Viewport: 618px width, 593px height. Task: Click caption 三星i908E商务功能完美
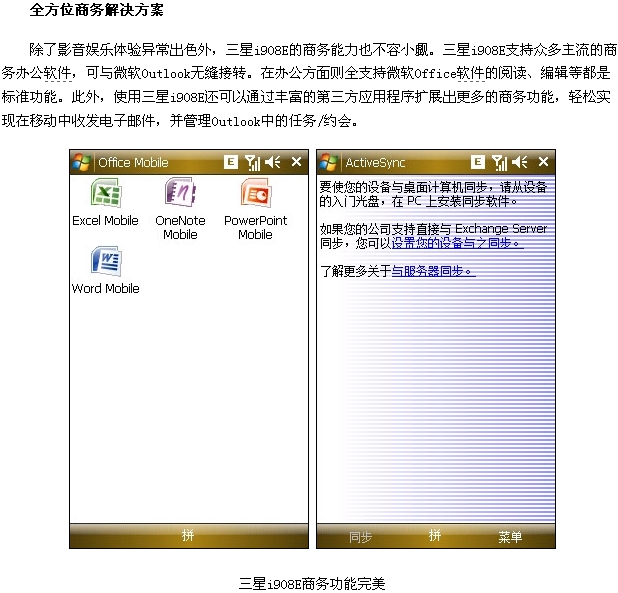[312, 584]
